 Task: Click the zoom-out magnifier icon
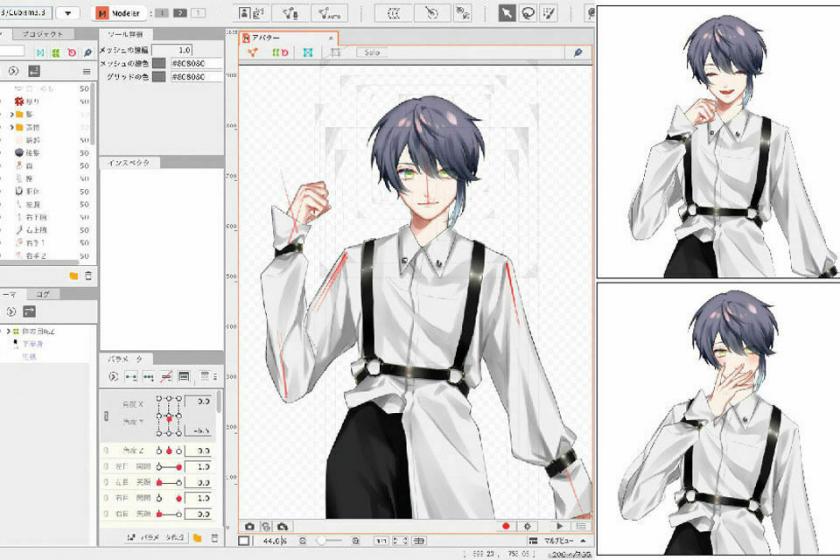point(303,541)
